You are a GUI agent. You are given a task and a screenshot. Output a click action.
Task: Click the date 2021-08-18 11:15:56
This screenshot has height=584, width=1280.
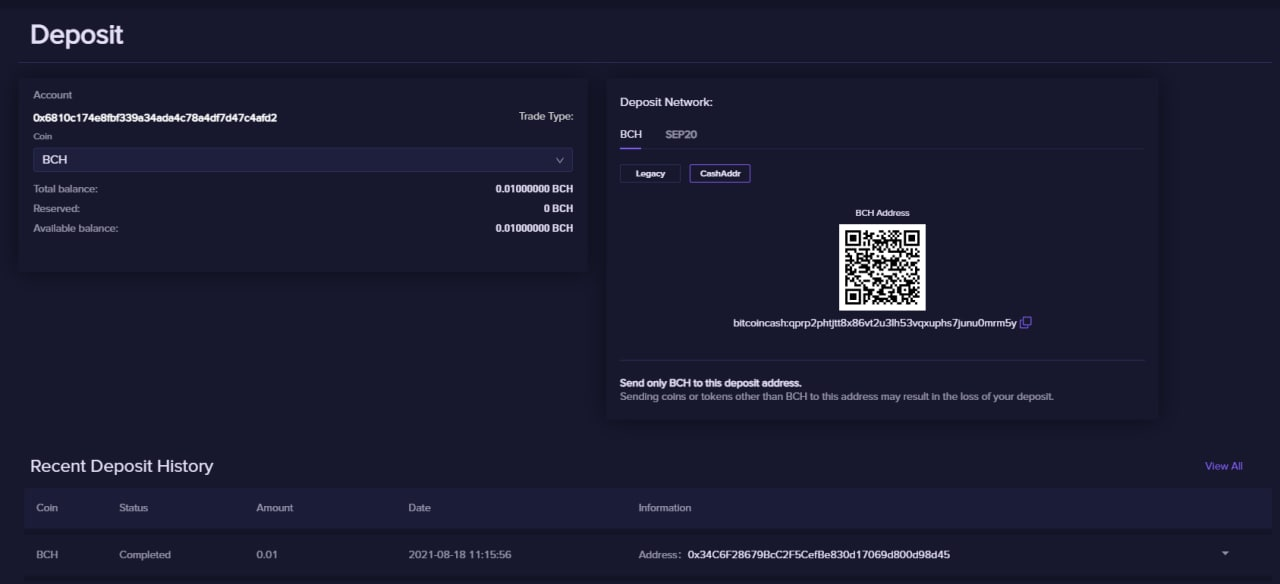pyautogui.click(x=460, y=554)
